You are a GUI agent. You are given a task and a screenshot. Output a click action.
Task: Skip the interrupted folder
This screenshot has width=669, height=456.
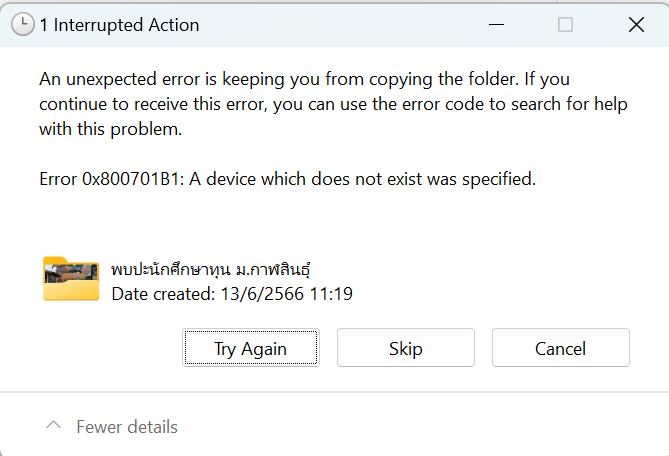click(x=406, y=348)
